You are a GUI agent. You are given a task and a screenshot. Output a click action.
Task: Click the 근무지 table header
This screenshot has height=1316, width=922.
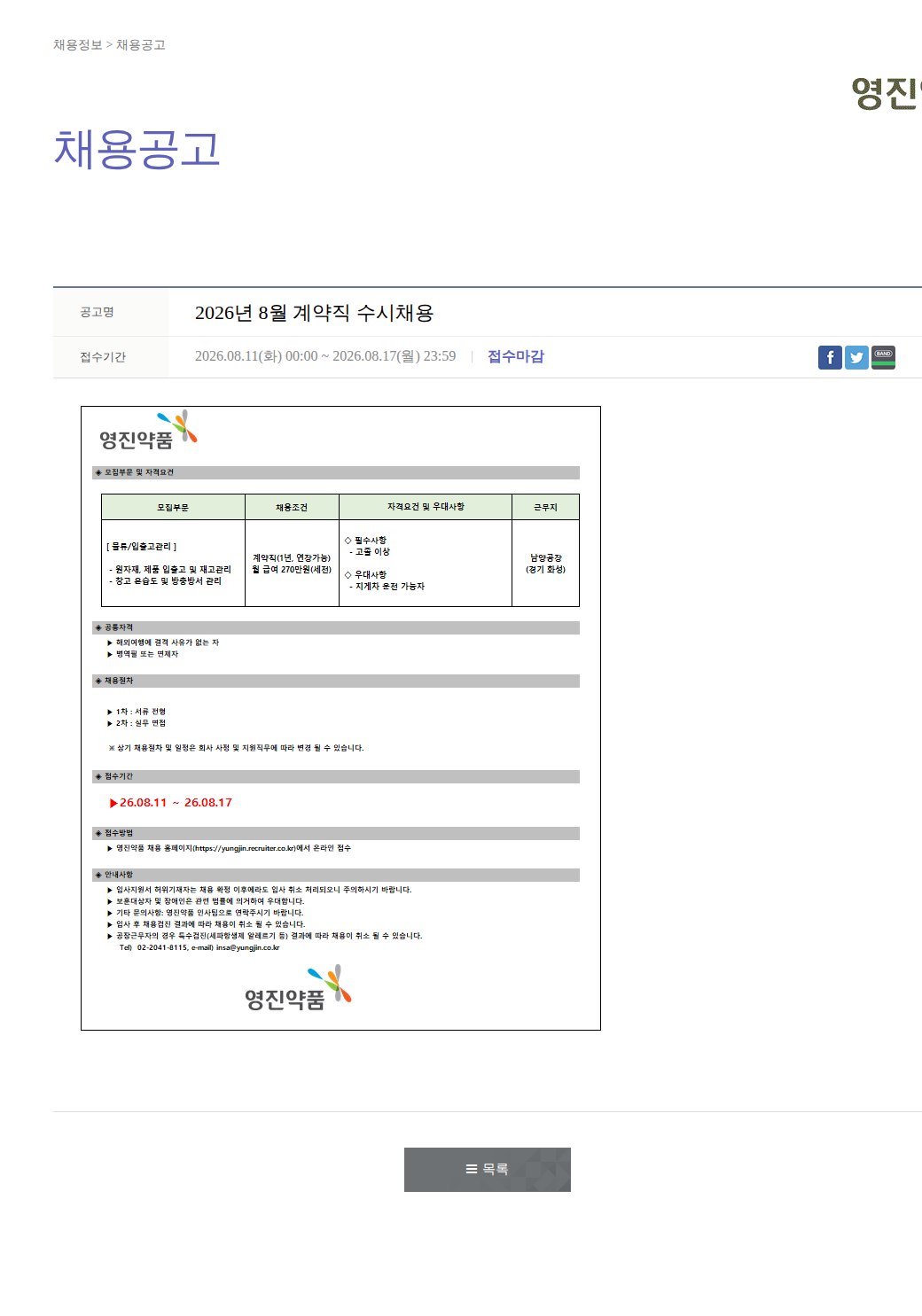(x=545, y=507)
